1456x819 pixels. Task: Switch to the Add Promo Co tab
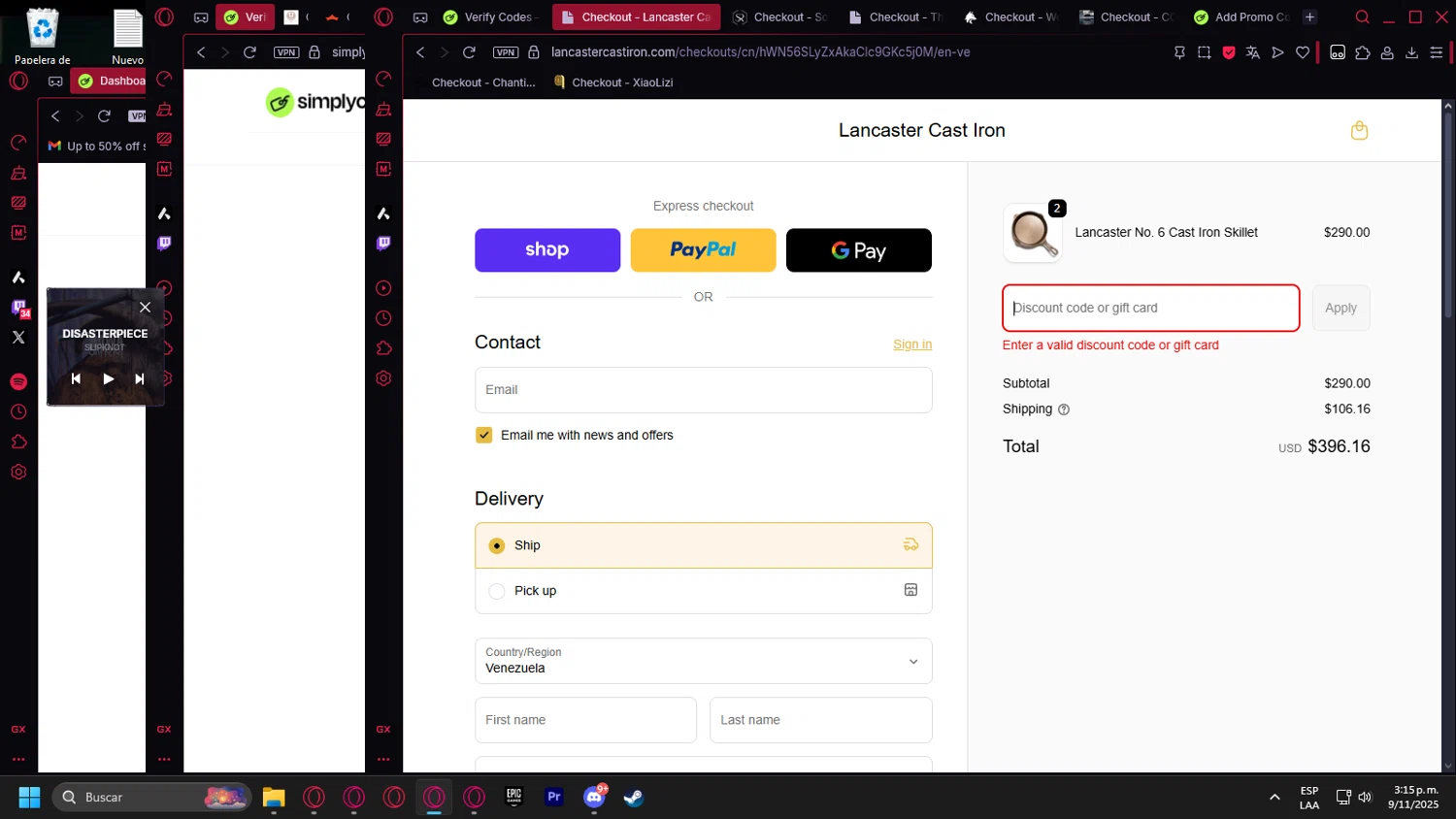click(x=1242, y=17)
